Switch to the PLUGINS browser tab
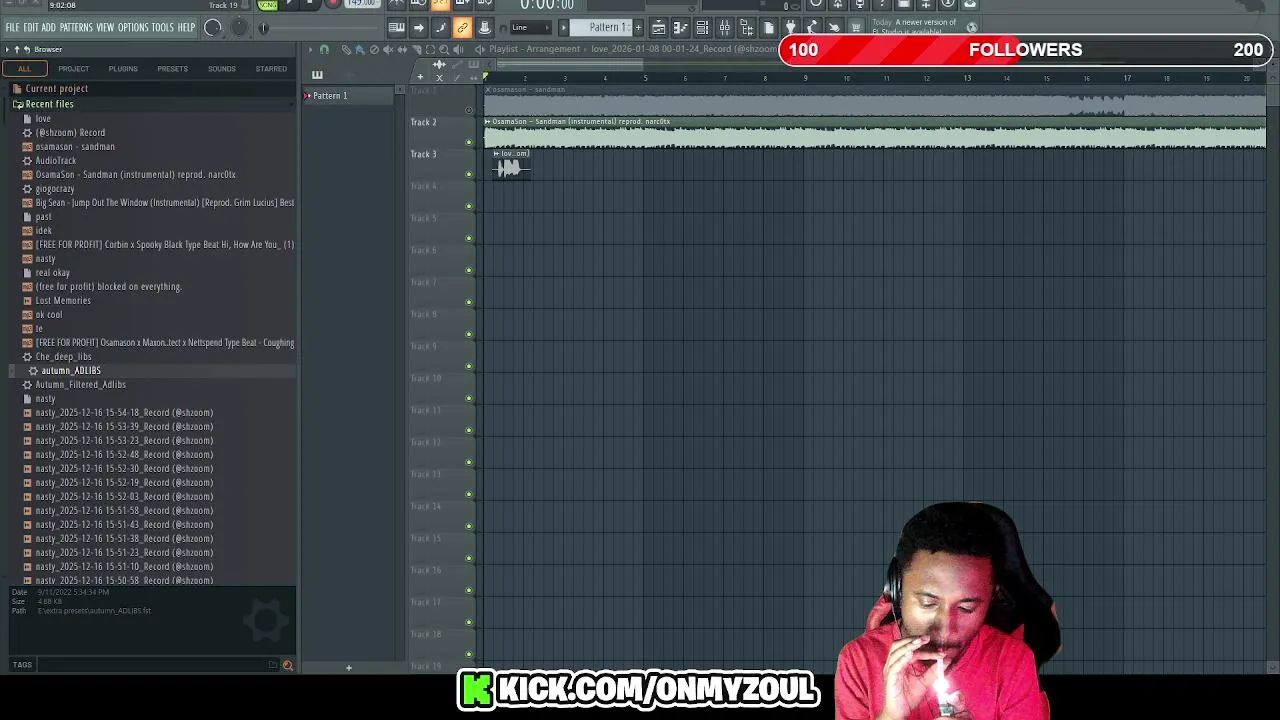Image resolution: width=1280 pixels, height=720 pixels. click(123, 69)
